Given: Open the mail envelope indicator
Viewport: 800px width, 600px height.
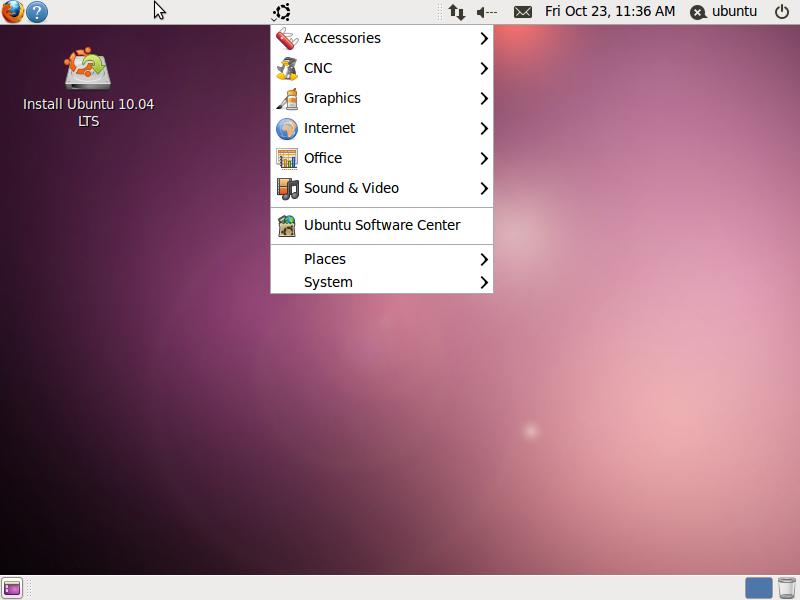Looking at the screenshot, I should point(522,12).
